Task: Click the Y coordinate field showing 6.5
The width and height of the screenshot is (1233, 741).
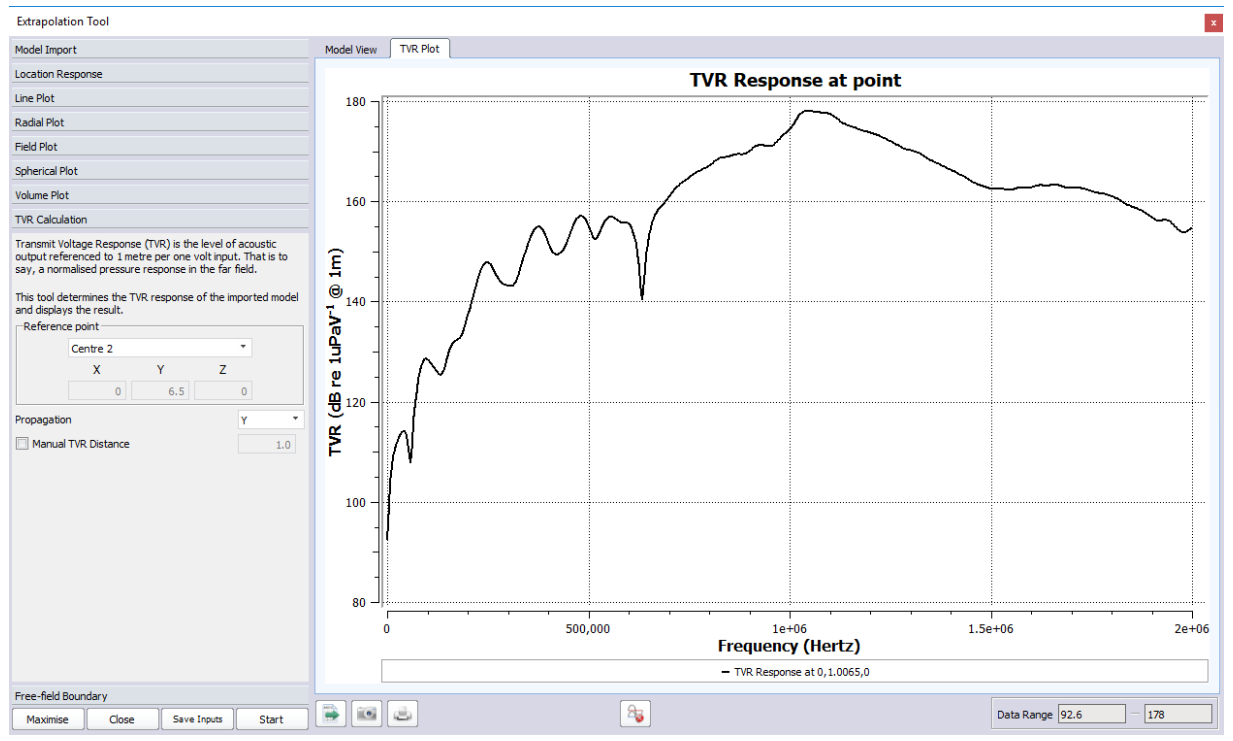Action: [x=160, y=392]
